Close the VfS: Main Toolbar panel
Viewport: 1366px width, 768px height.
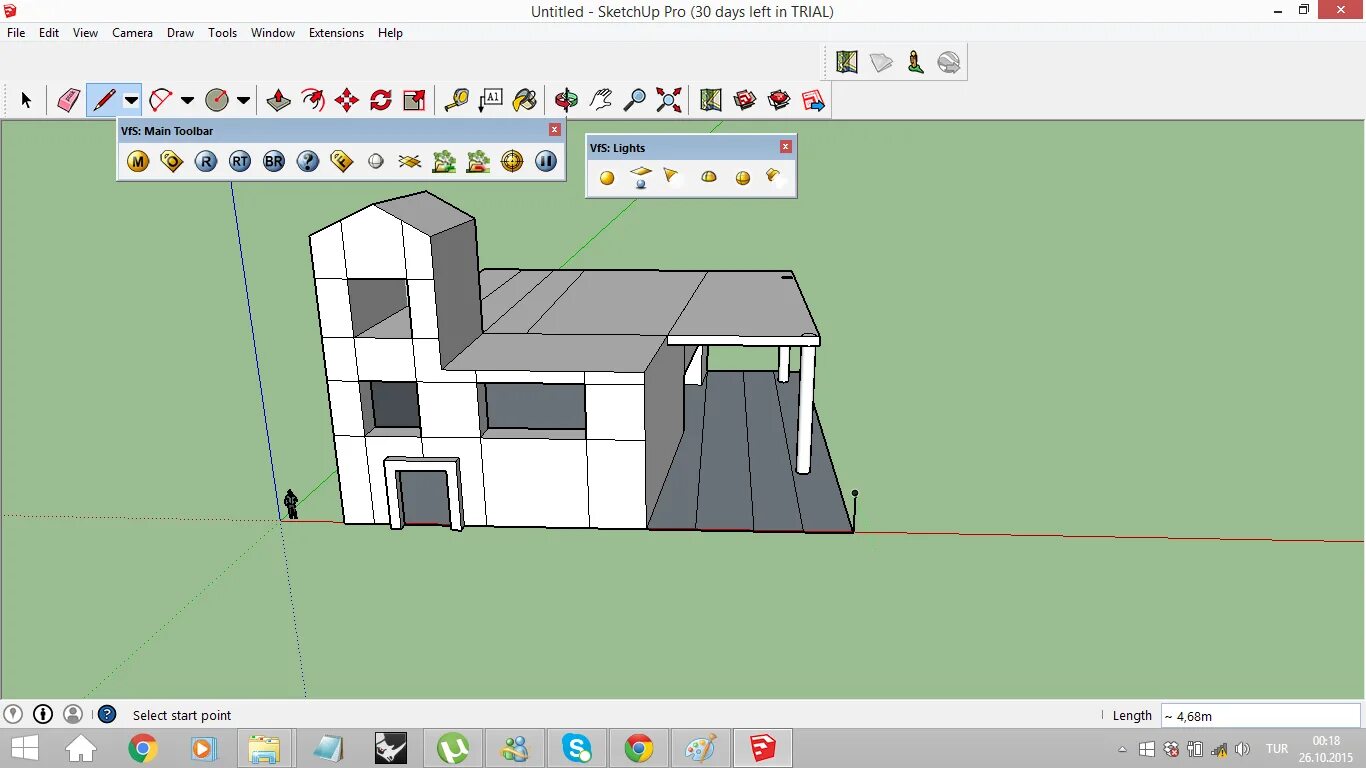[x=555, y=130]
